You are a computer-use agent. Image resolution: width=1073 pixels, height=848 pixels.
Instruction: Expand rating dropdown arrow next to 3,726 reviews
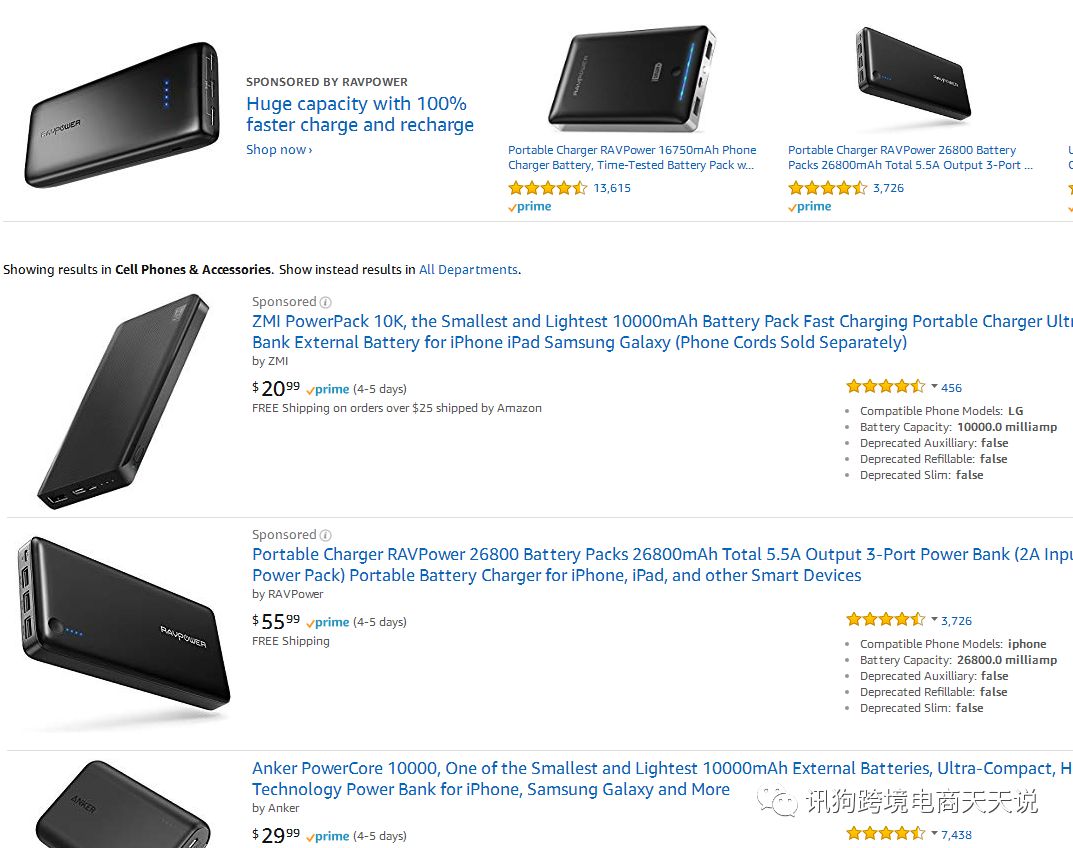[934, 620]
